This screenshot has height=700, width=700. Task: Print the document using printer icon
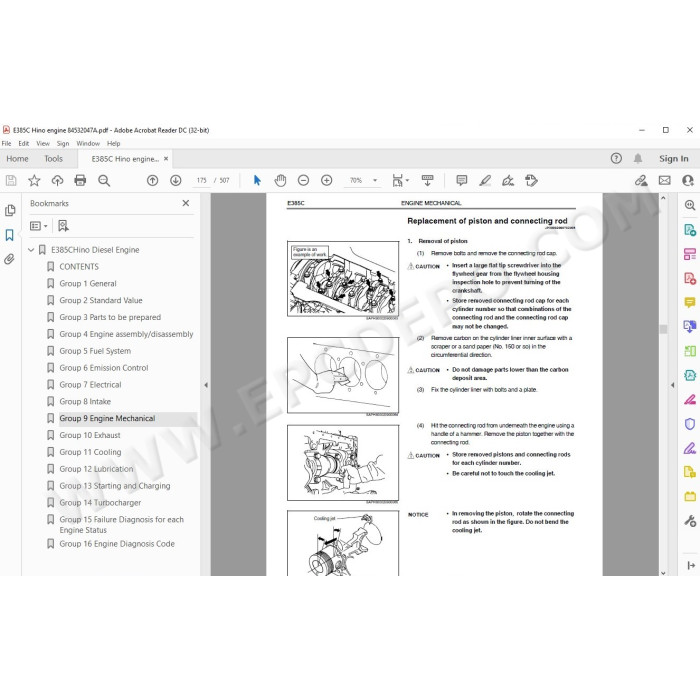tap(80, 180)
